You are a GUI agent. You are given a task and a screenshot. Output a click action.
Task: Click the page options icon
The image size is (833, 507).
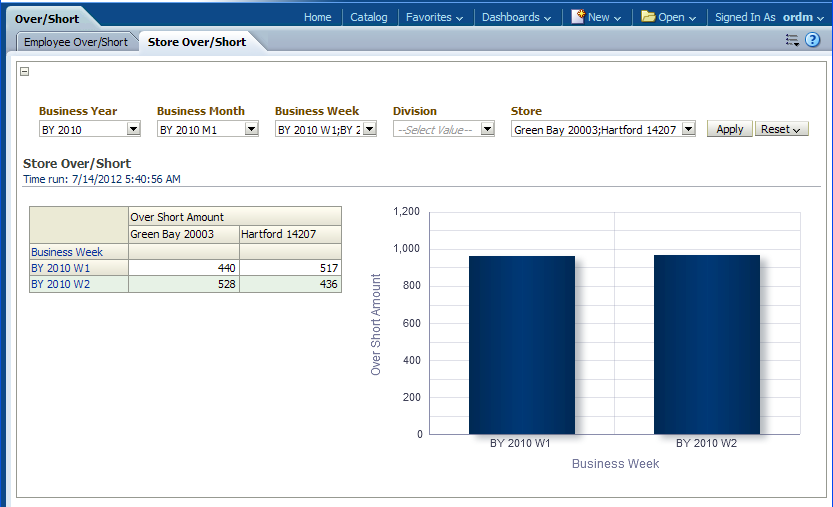tap(792, 40)
